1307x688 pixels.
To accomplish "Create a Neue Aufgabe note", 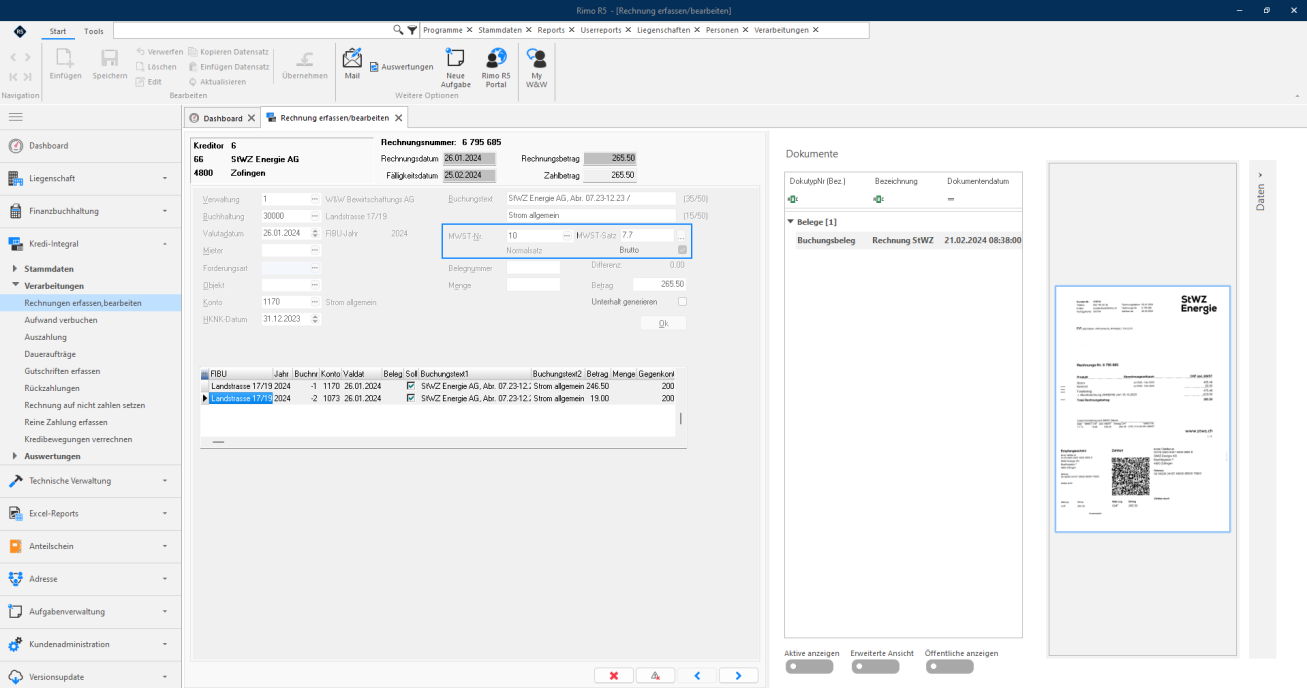I will [x=455, y=68].
